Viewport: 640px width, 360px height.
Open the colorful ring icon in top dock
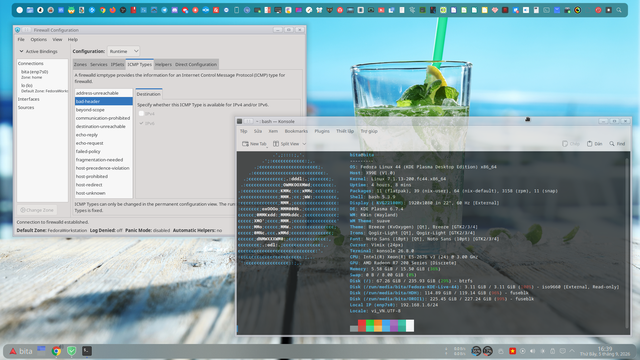pos(578,10)
